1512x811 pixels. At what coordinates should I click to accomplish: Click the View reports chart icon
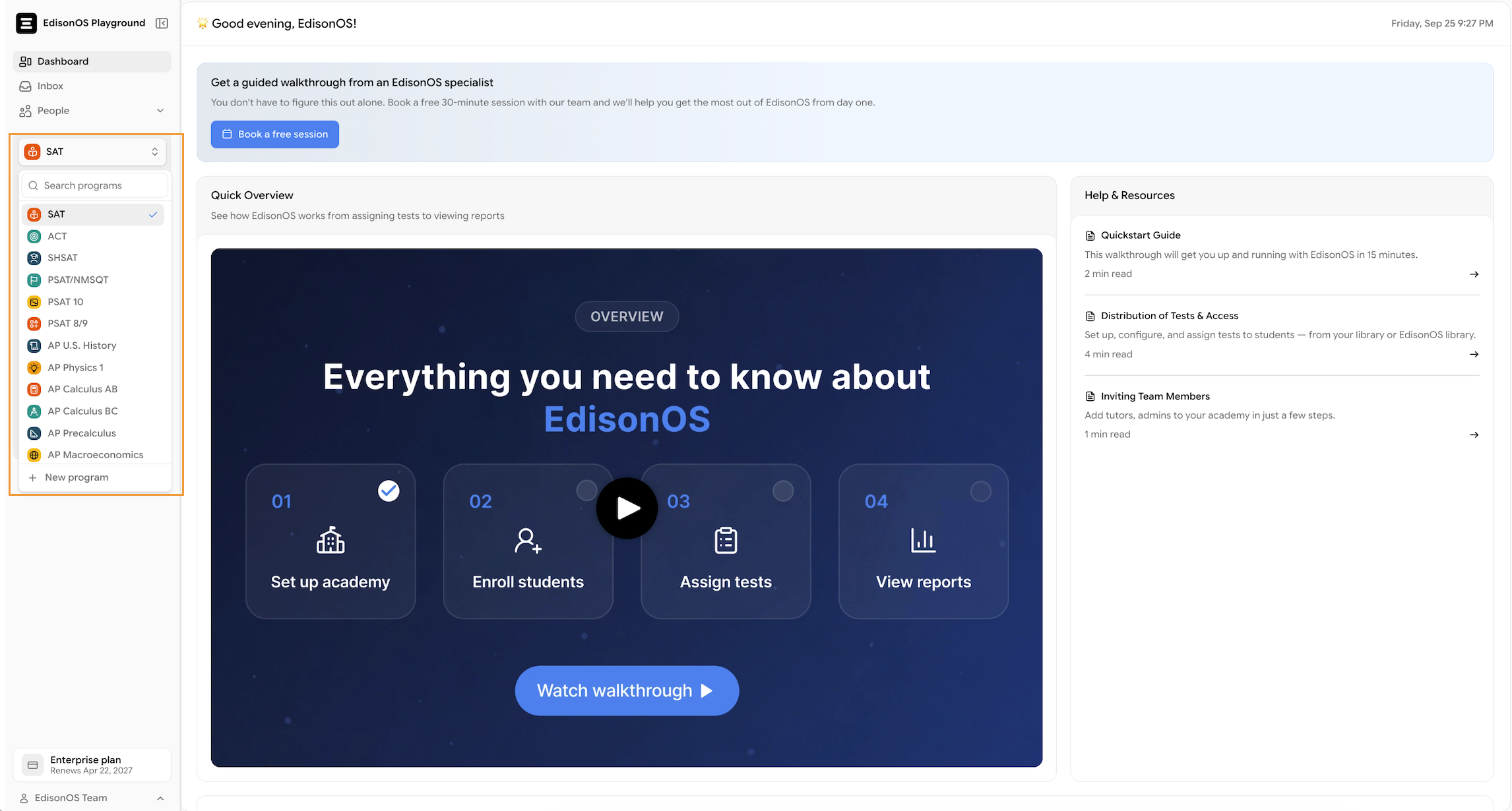(923, 540)
